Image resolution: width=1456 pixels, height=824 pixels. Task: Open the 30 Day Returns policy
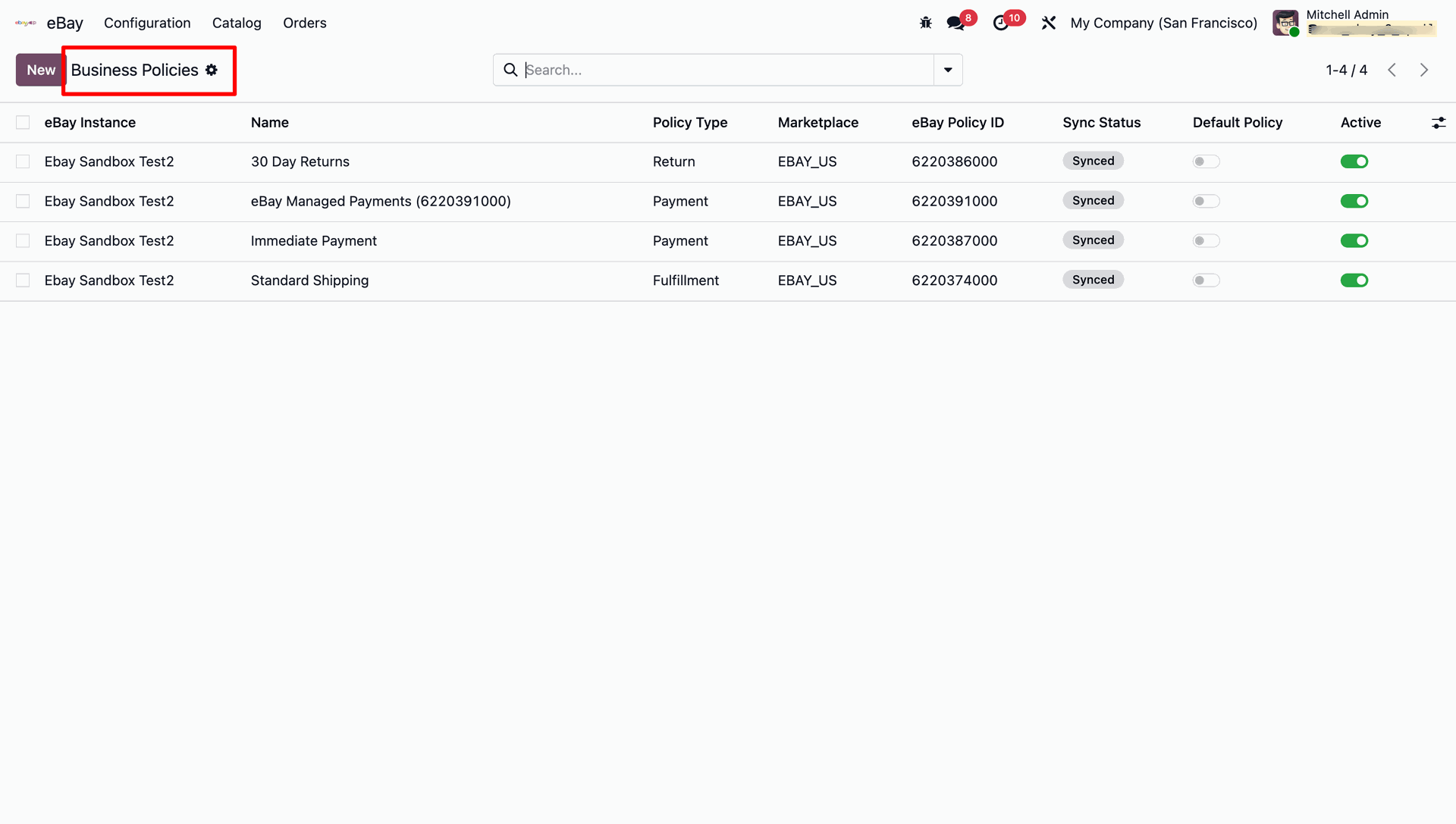coord(300,161)
